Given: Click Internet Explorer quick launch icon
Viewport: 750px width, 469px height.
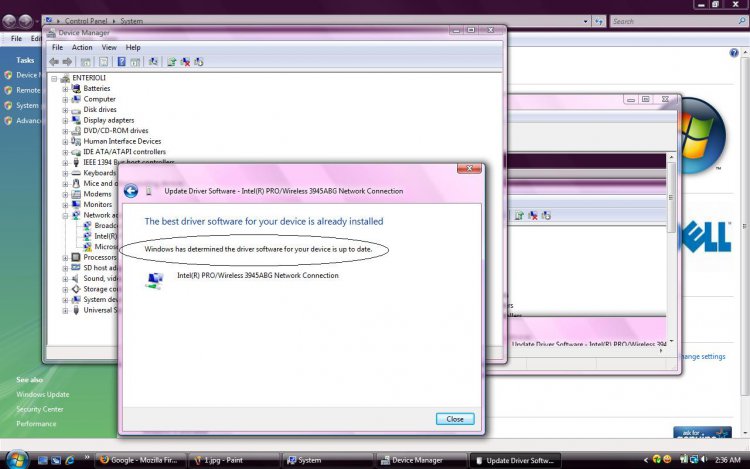Looking at the screenshot, I should (70, 460).
